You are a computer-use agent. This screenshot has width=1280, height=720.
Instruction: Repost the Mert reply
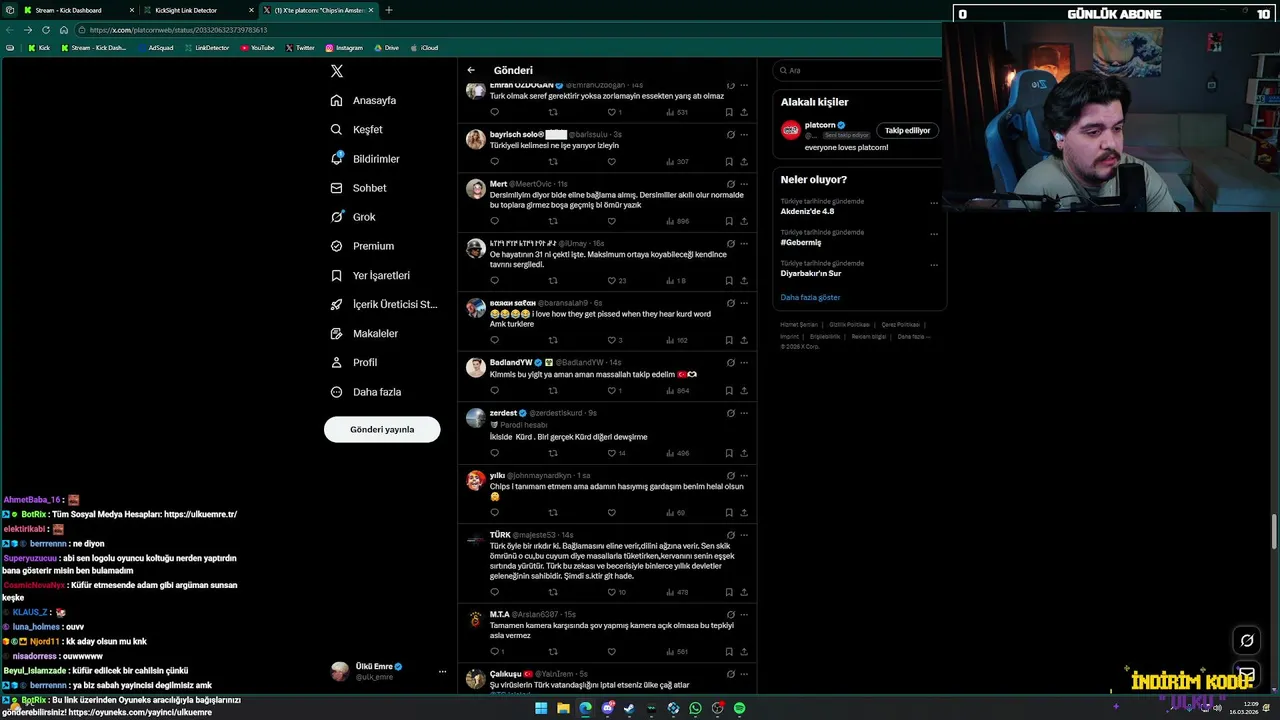click(553, 221)
